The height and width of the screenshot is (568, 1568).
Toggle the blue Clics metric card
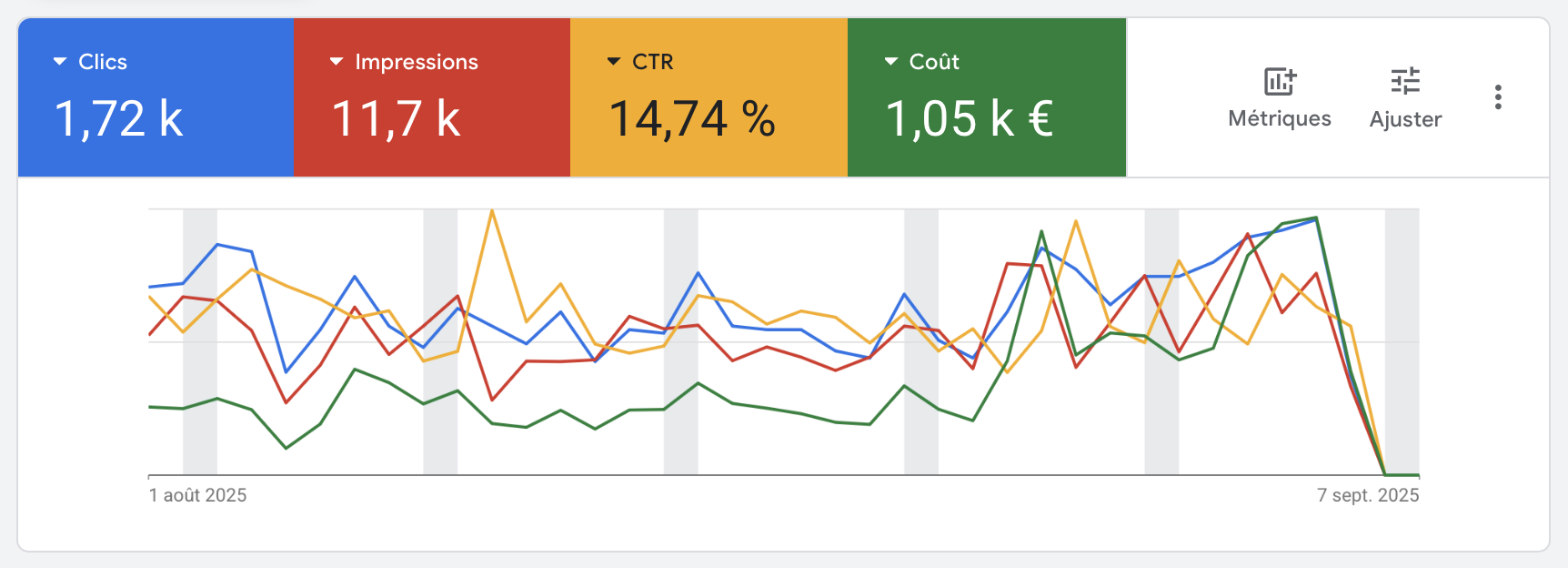coord(155,96)
